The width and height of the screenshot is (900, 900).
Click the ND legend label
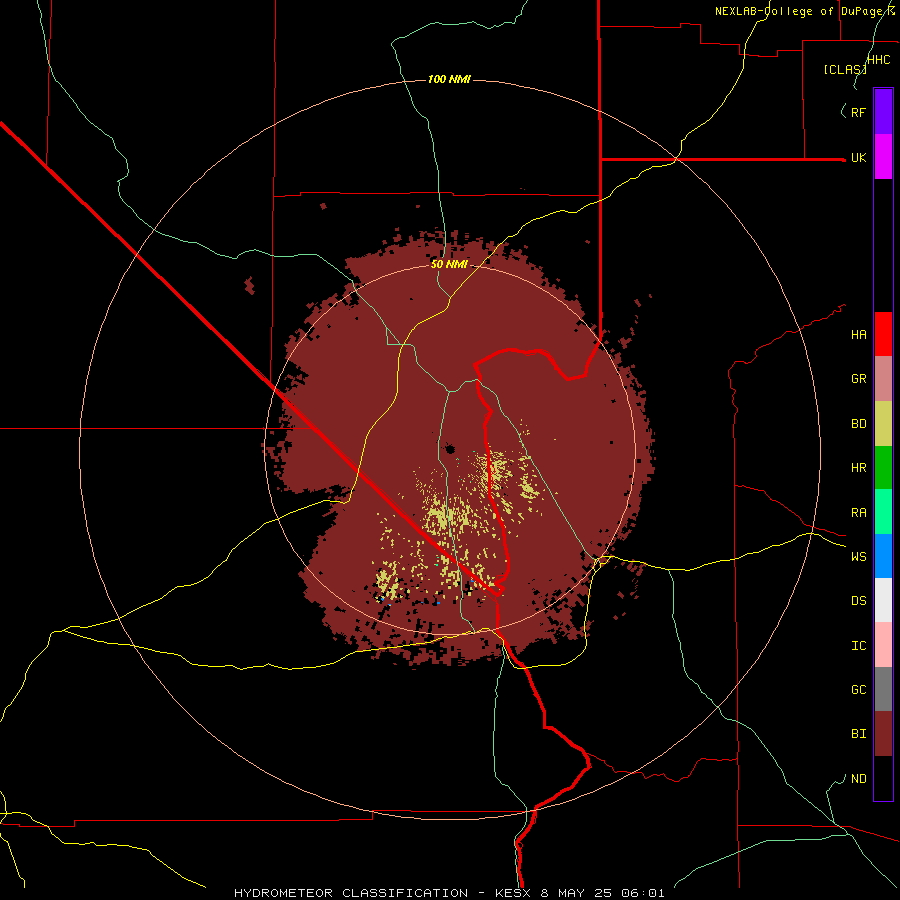tap(859, 779)
